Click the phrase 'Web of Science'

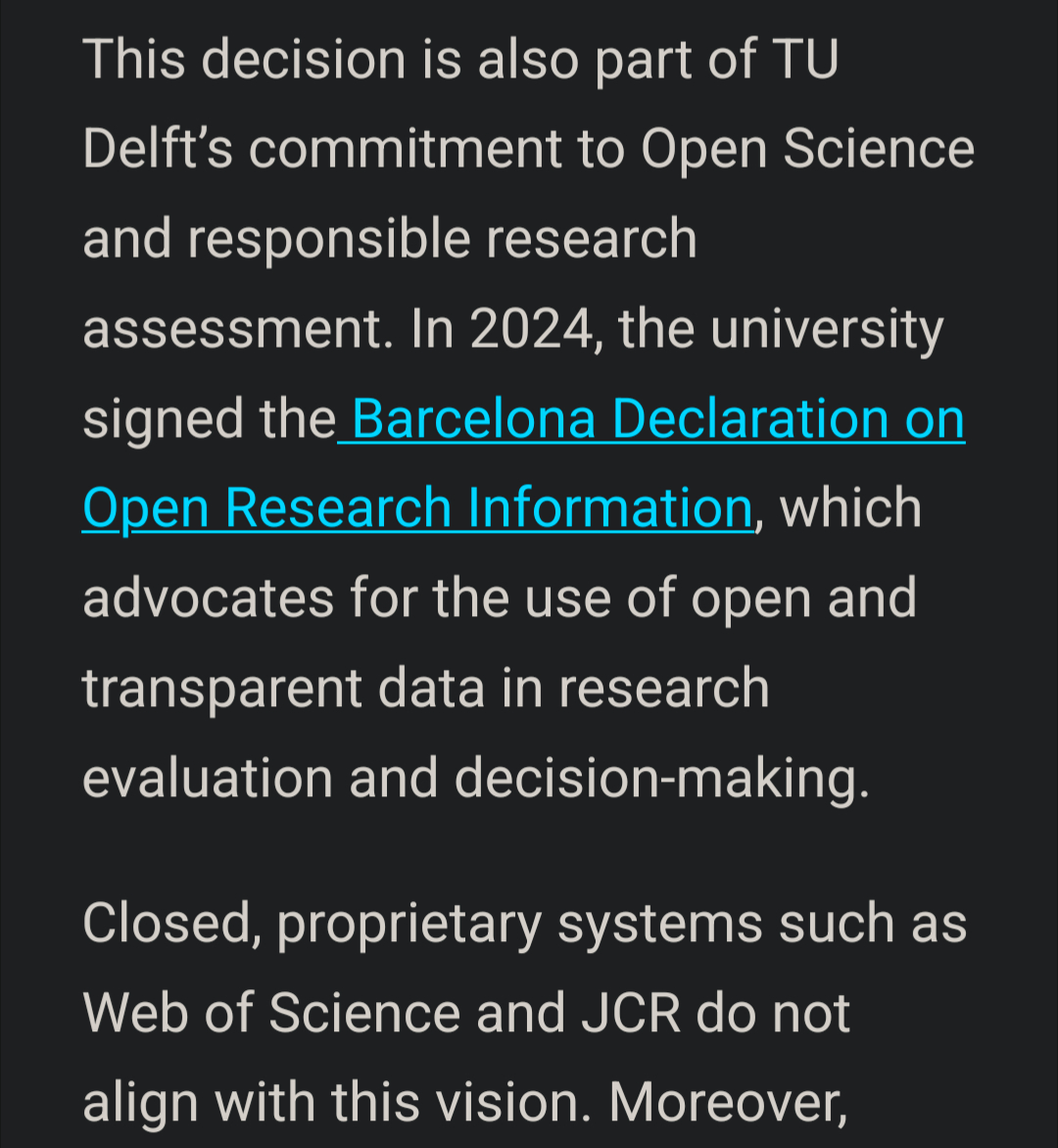(x=271, y=1013)
